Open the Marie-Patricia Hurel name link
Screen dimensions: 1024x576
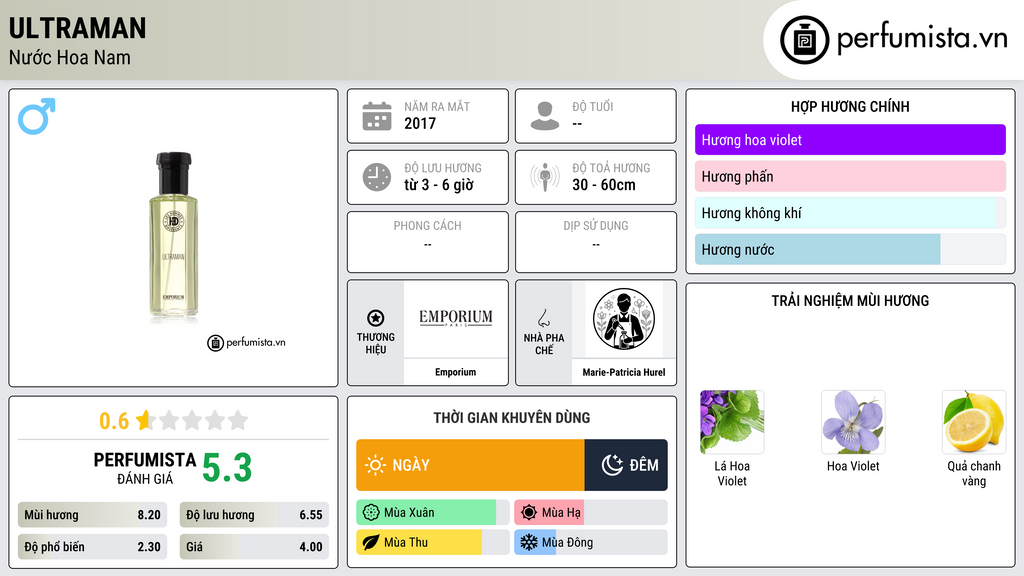point(624,372)
